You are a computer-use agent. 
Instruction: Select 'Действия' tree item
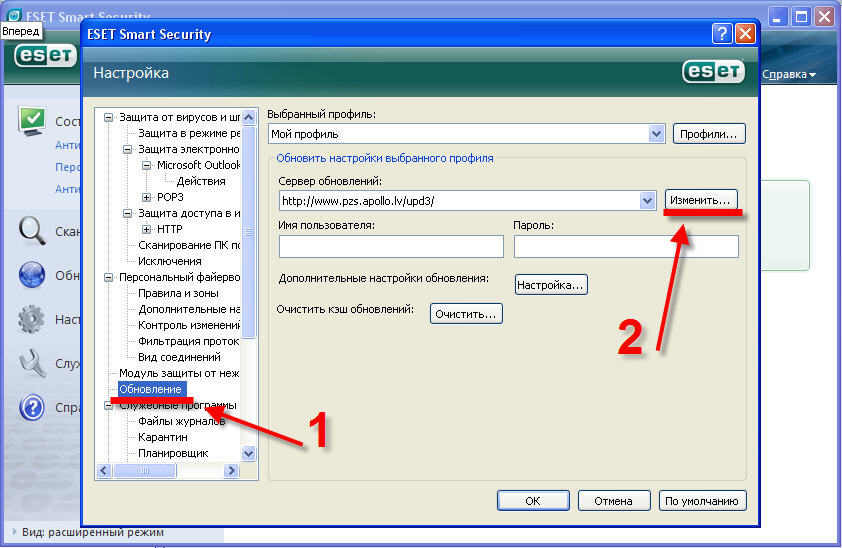pos(201,181)
